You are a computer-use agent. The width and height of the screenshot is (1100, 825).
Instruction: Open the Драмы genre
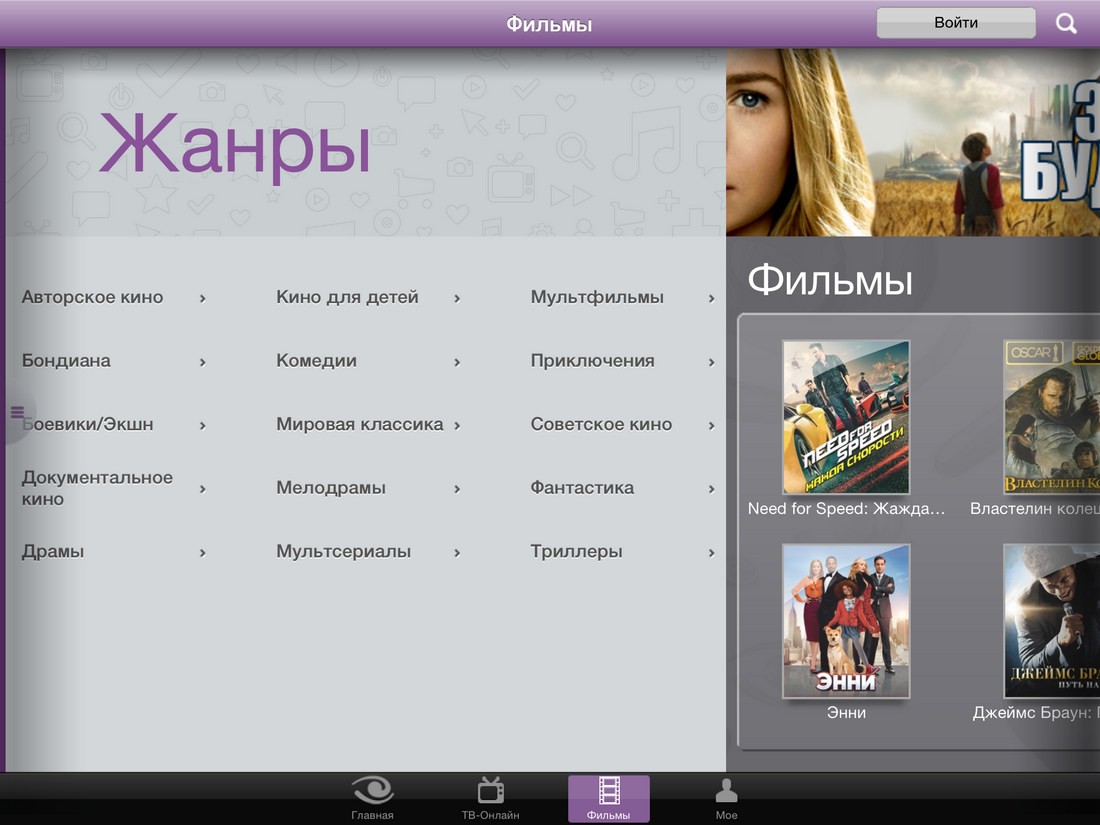coord(53,551)
